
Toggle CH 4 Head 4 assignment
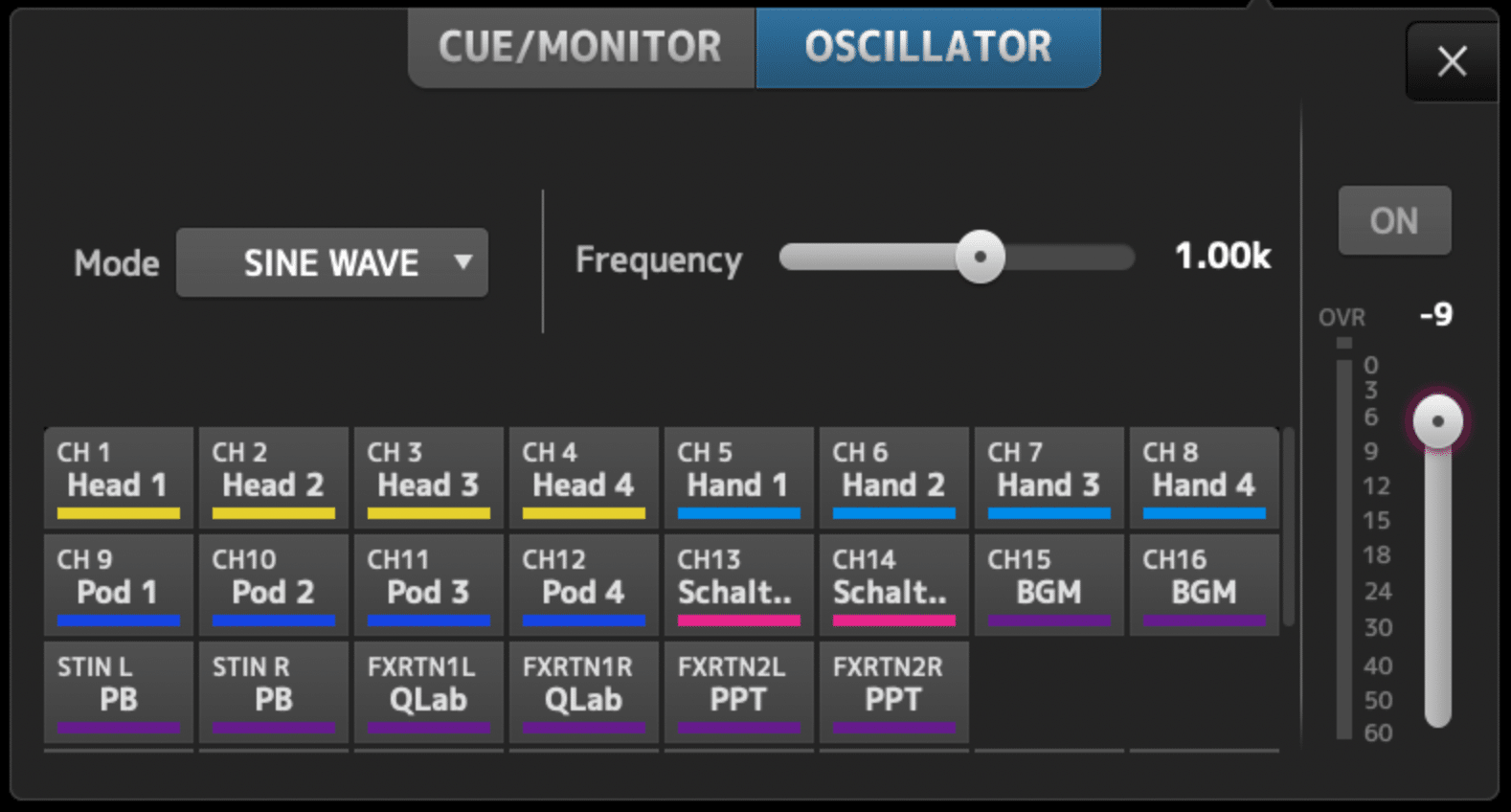[x=583, y=477]
